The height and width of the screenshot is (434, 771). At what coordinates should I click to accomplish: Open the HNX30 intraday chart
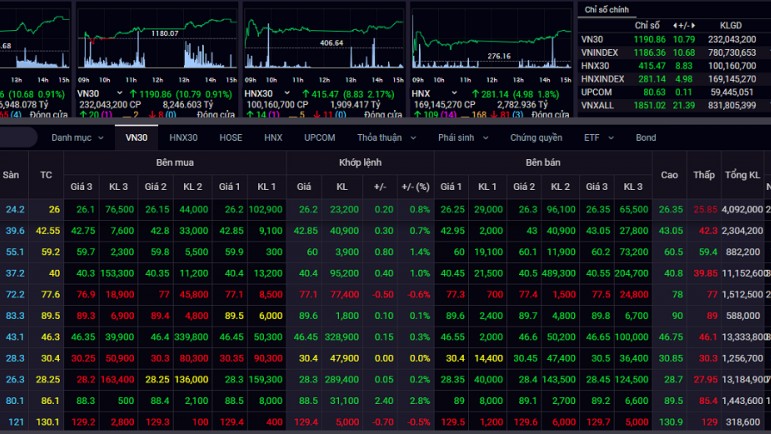coord(323,45)
